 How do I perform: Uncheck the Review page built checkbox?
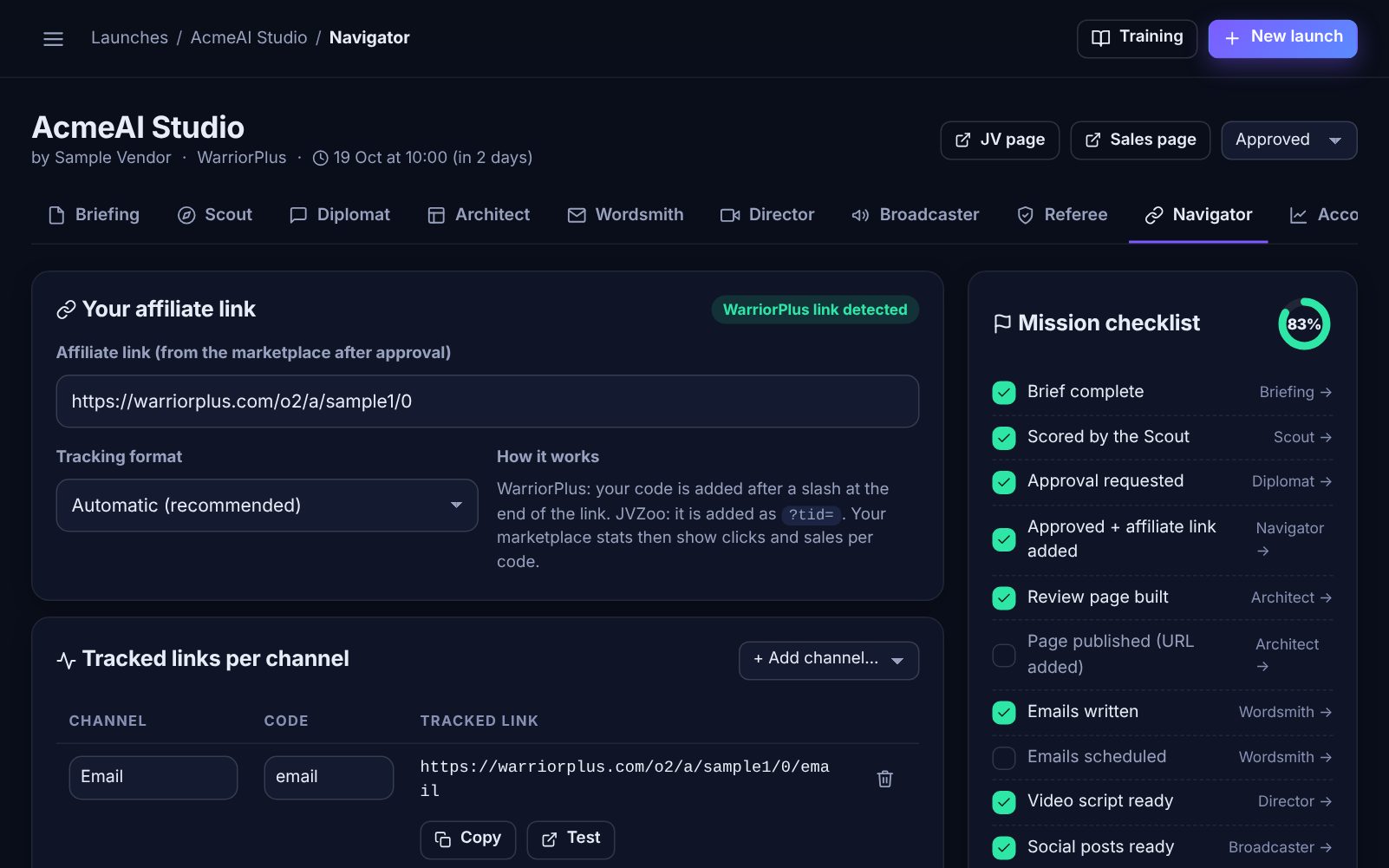tap(1004, 598)
